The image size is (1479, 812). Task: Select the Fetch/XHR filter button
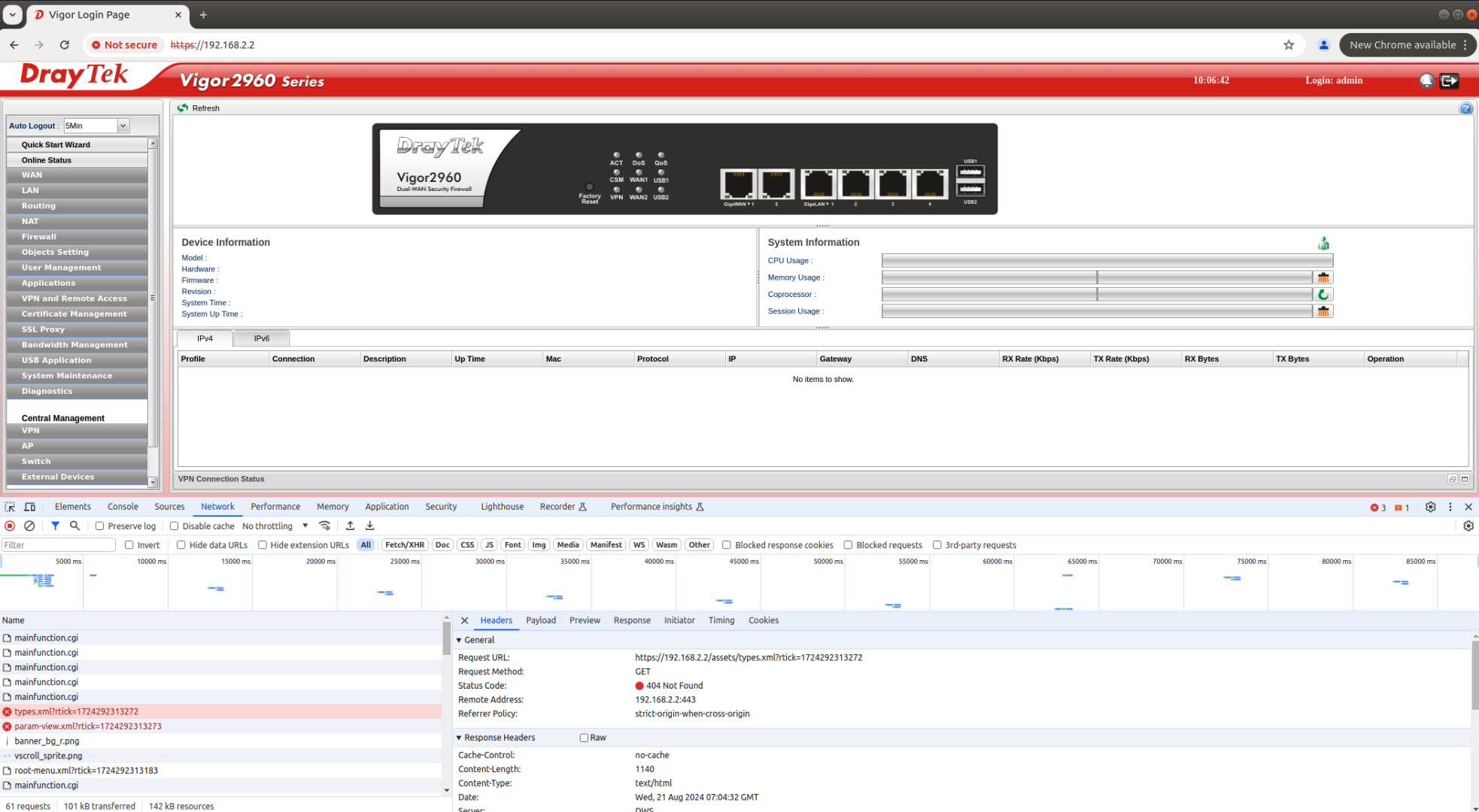[405, 545]
